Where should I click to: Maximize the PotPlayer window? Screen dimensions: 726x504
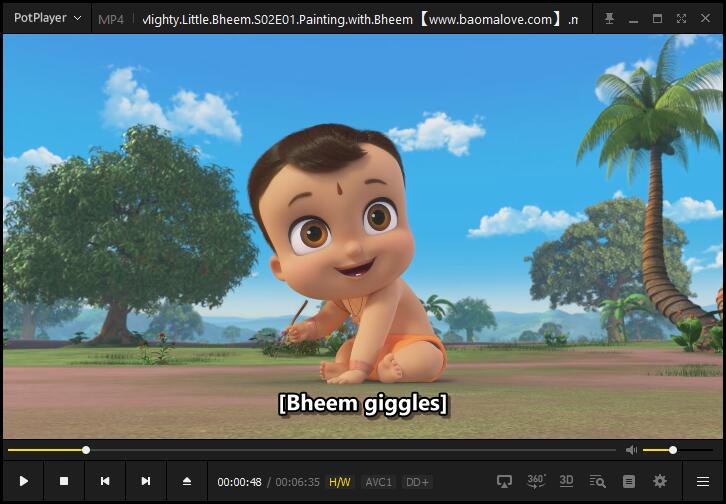point(657,19)
